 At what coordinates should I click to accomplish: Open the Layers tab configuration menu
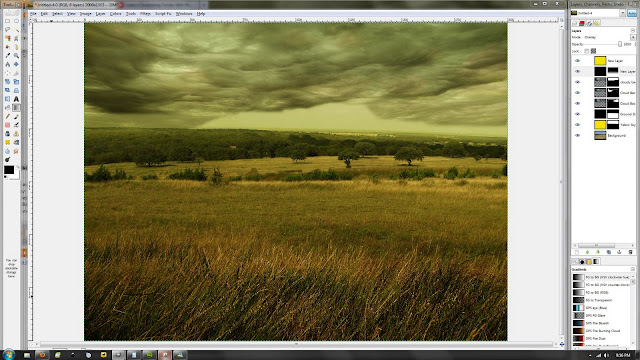point(633,31)
